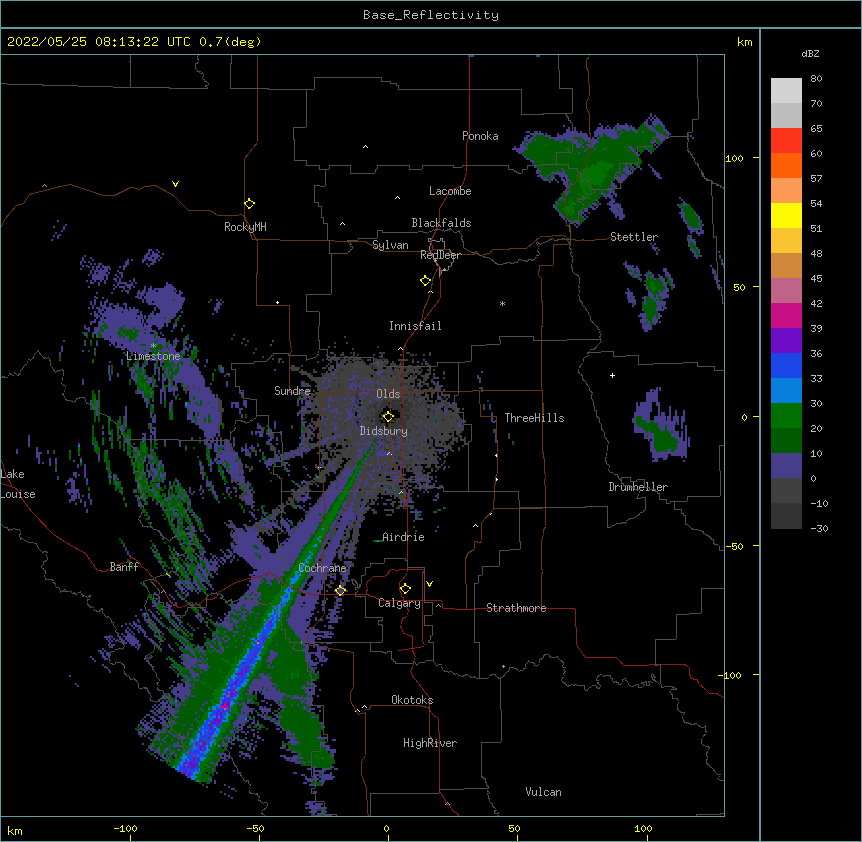Click the dBZ legend heading
Image resolution: width=862 pixels, height=842 pixels.
click(x=810, y=53)
